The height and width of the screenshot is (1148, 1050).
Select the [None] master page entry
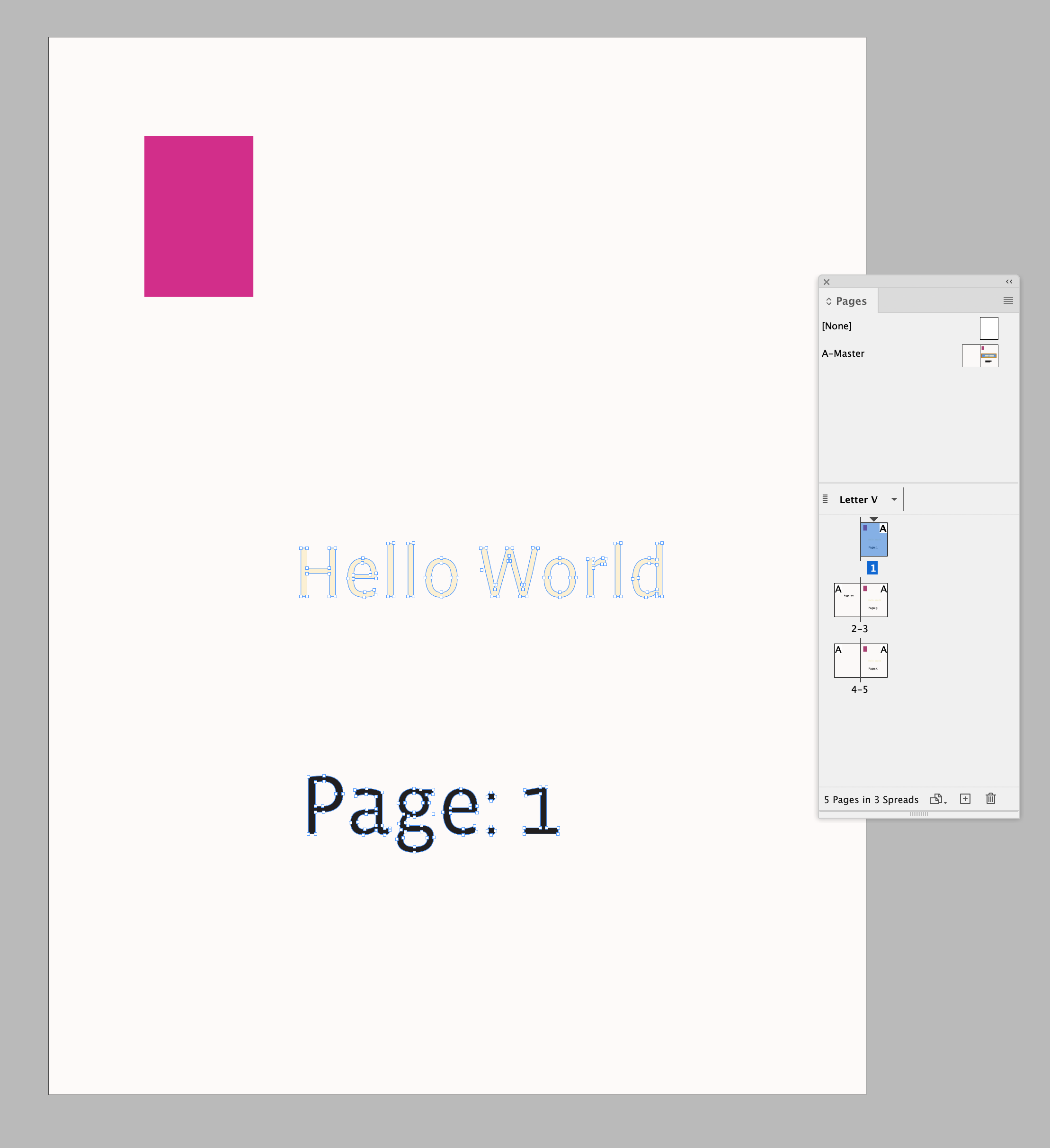click(836, 326)
